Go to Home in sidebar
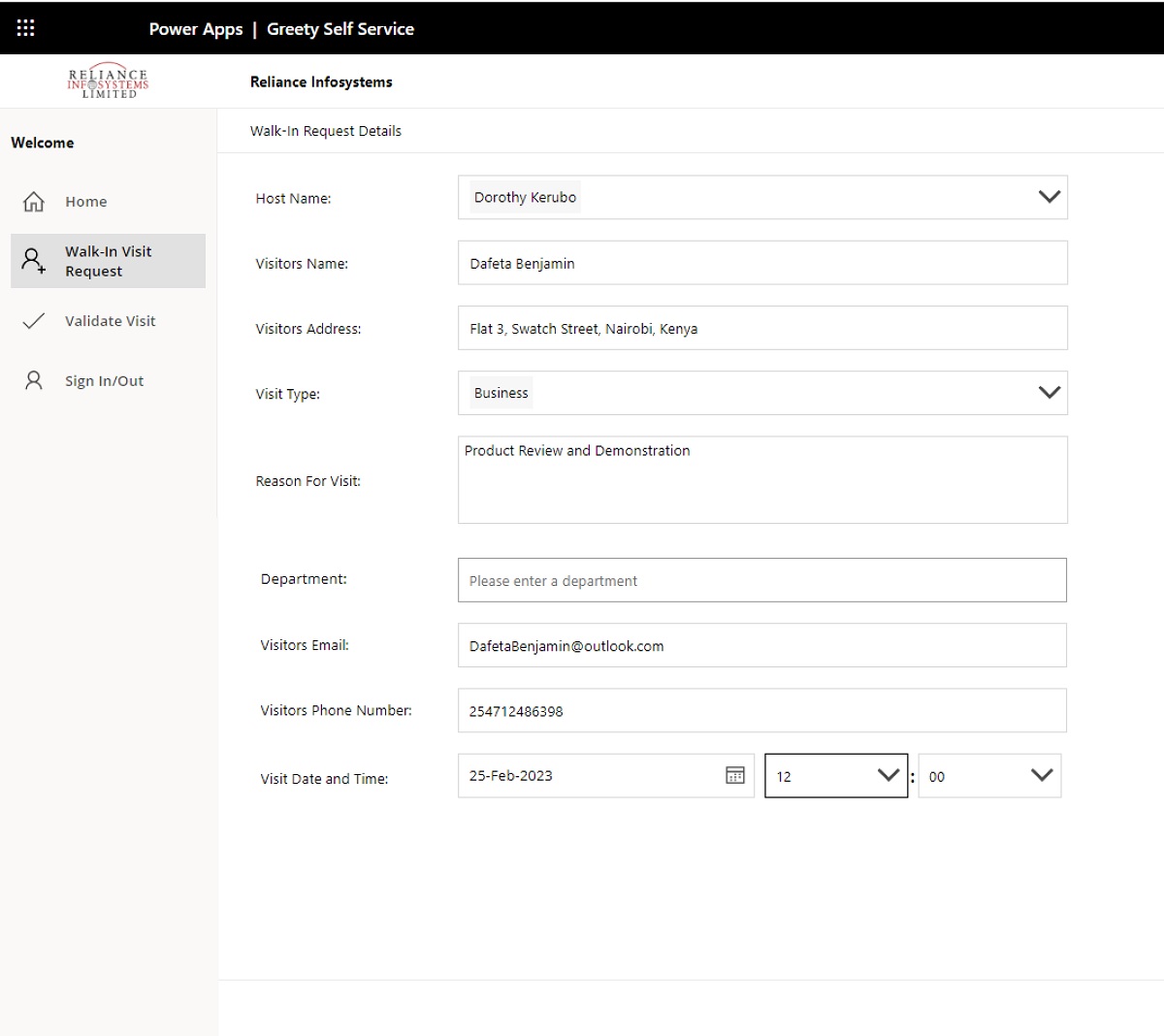Screen dimensions: 1164x1036 click(86, 202)
